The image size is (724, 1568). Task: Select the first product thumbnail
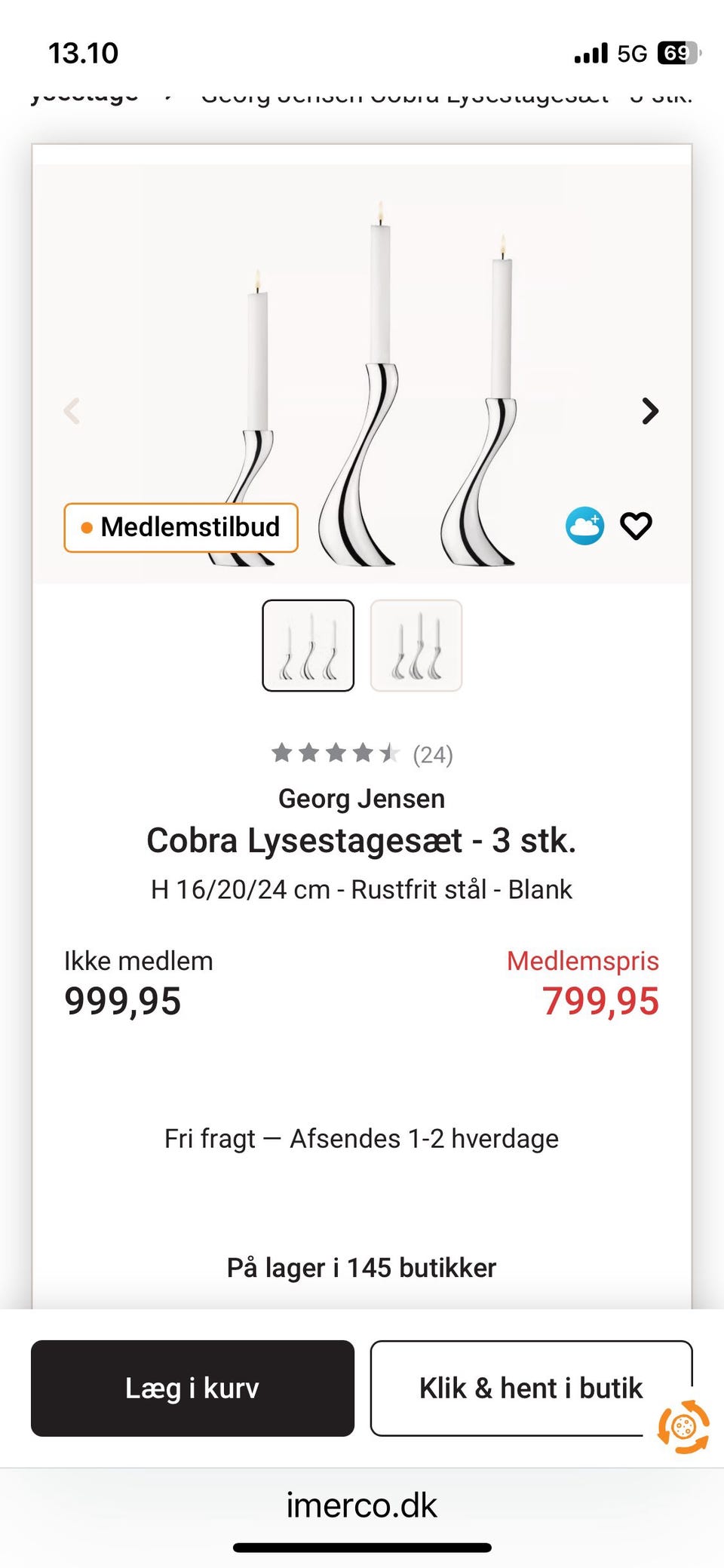308,645
